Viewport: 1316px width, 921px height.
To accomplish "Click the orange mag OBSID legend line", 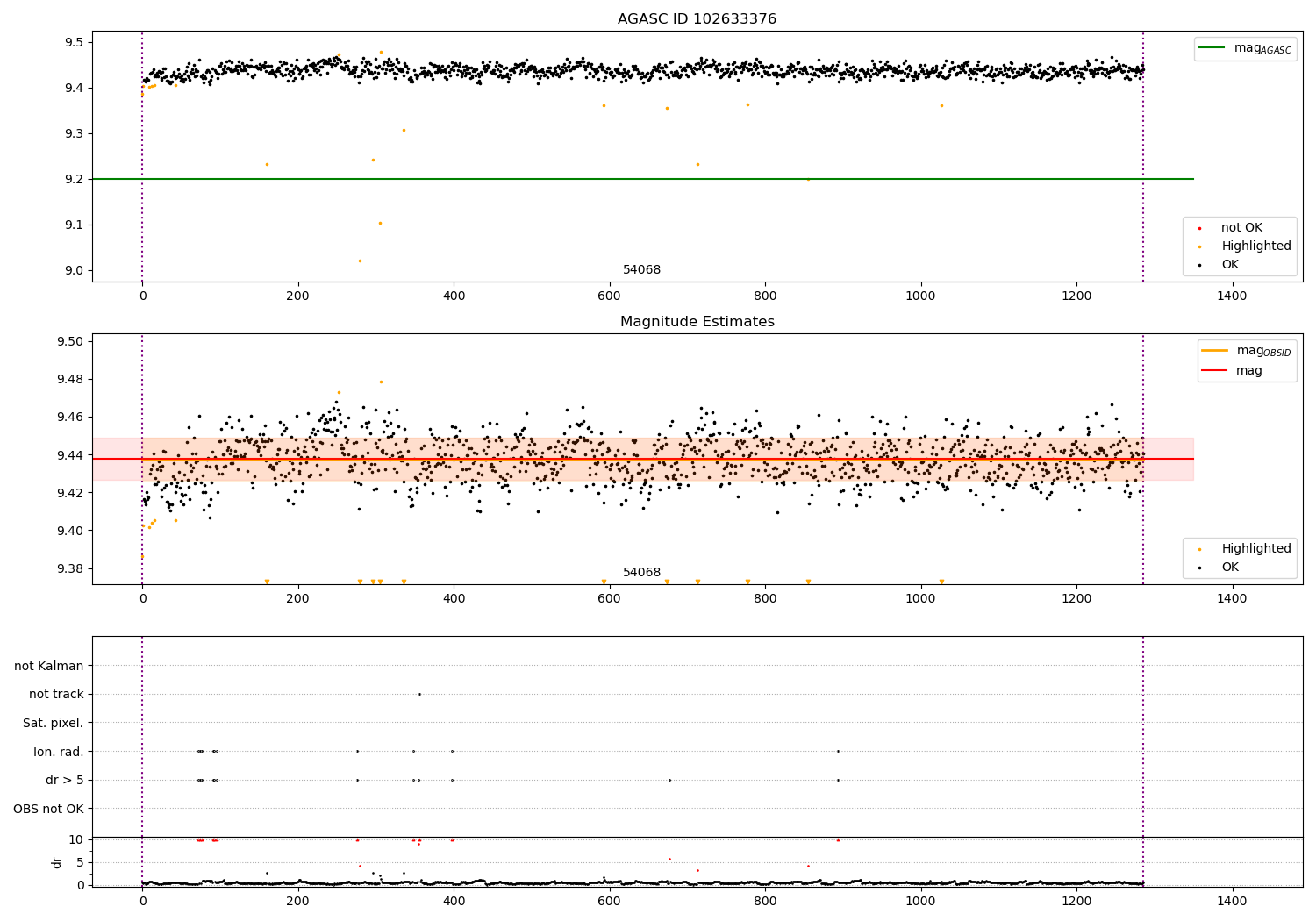I will point(1215,351).
